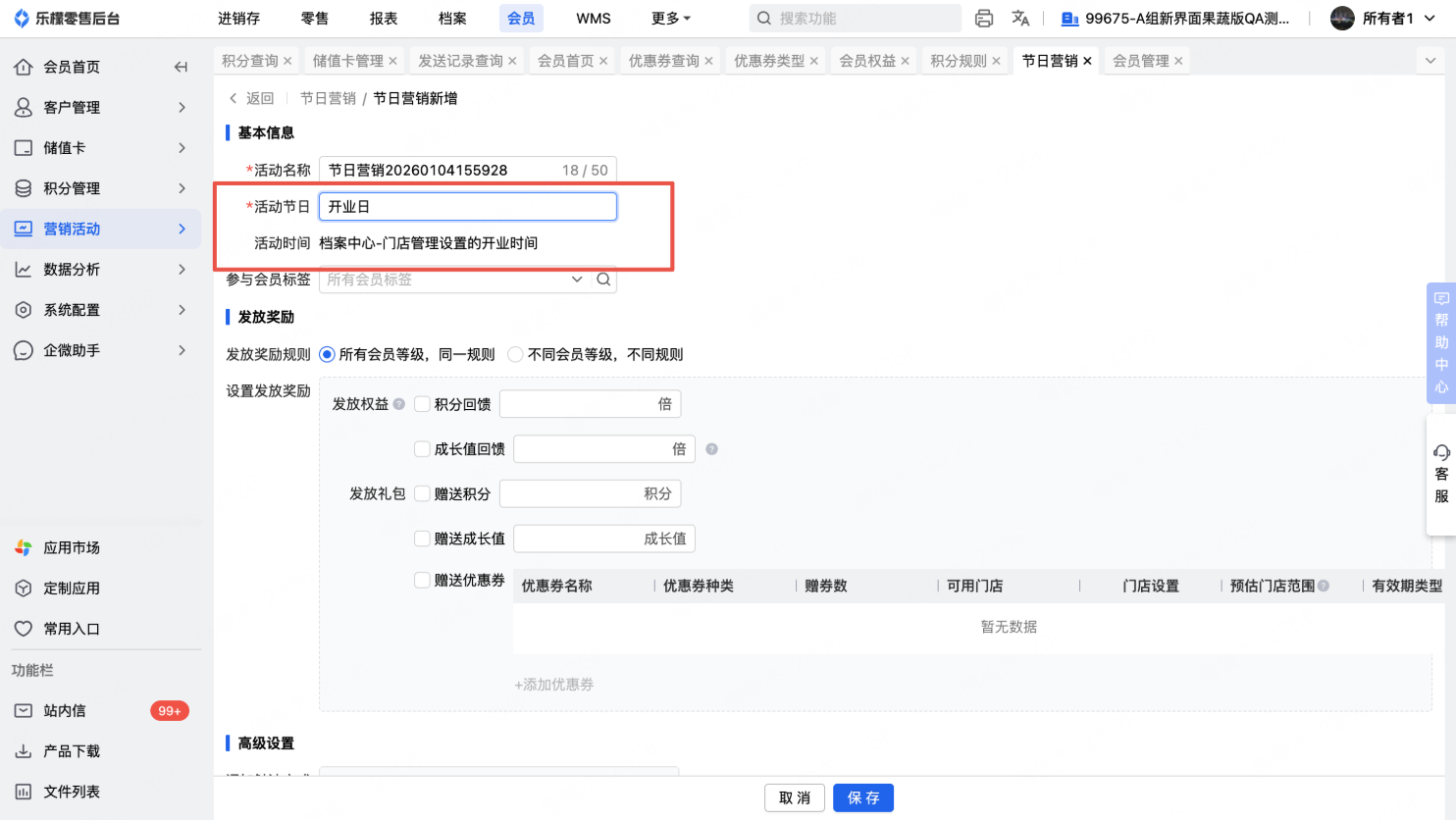Image resolution: width=1456 pixels, height=820 pixels.
Task: Switch to the 优惠券类型 tab
Action: [769, 61]
